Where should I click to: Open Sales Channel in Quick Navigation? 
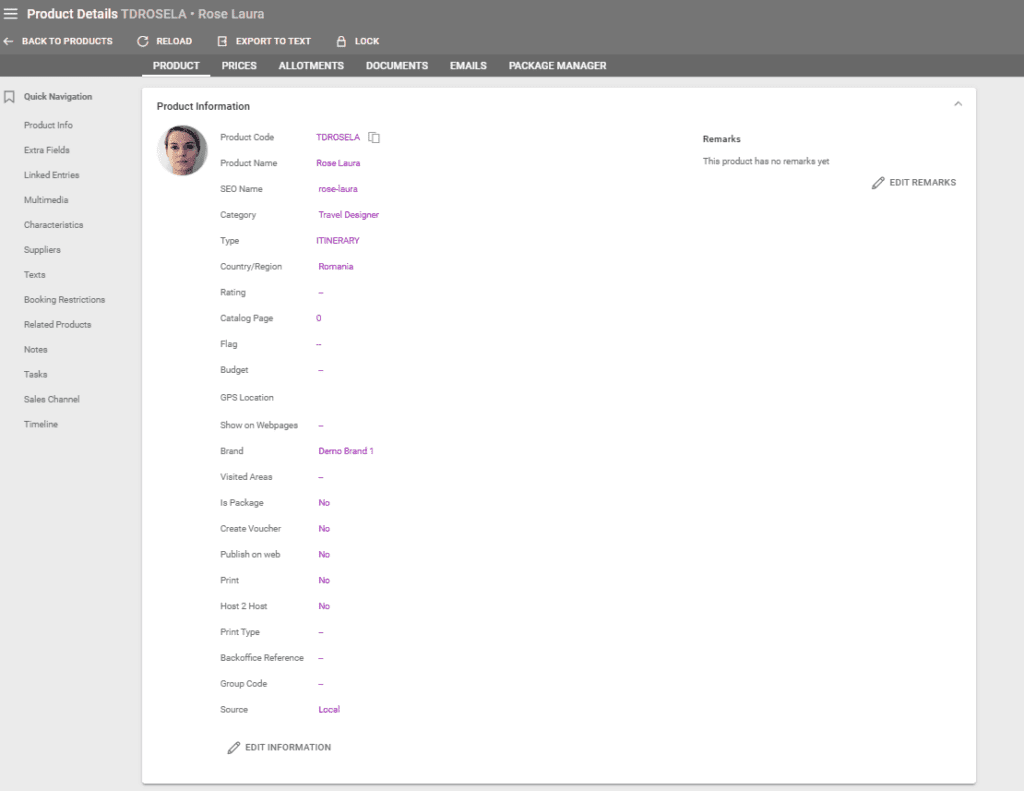tap(52, 399)
